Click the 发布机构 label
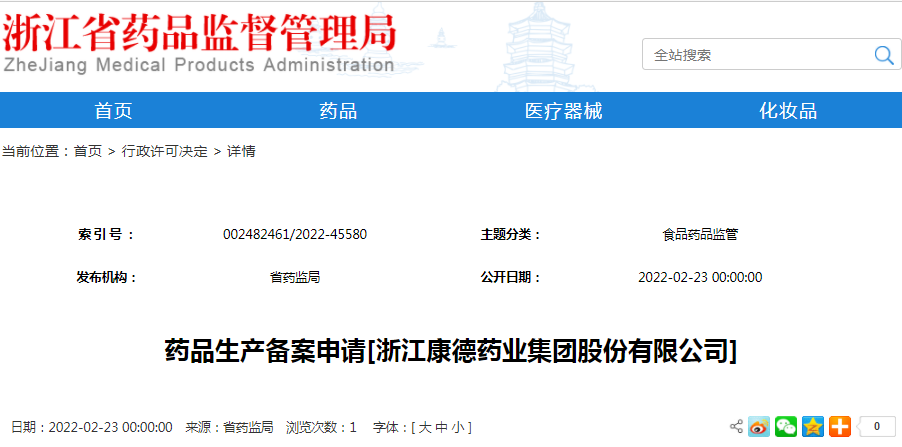Image resolution: width=902 pixels, height=447 pixels. tap(107, 277)
